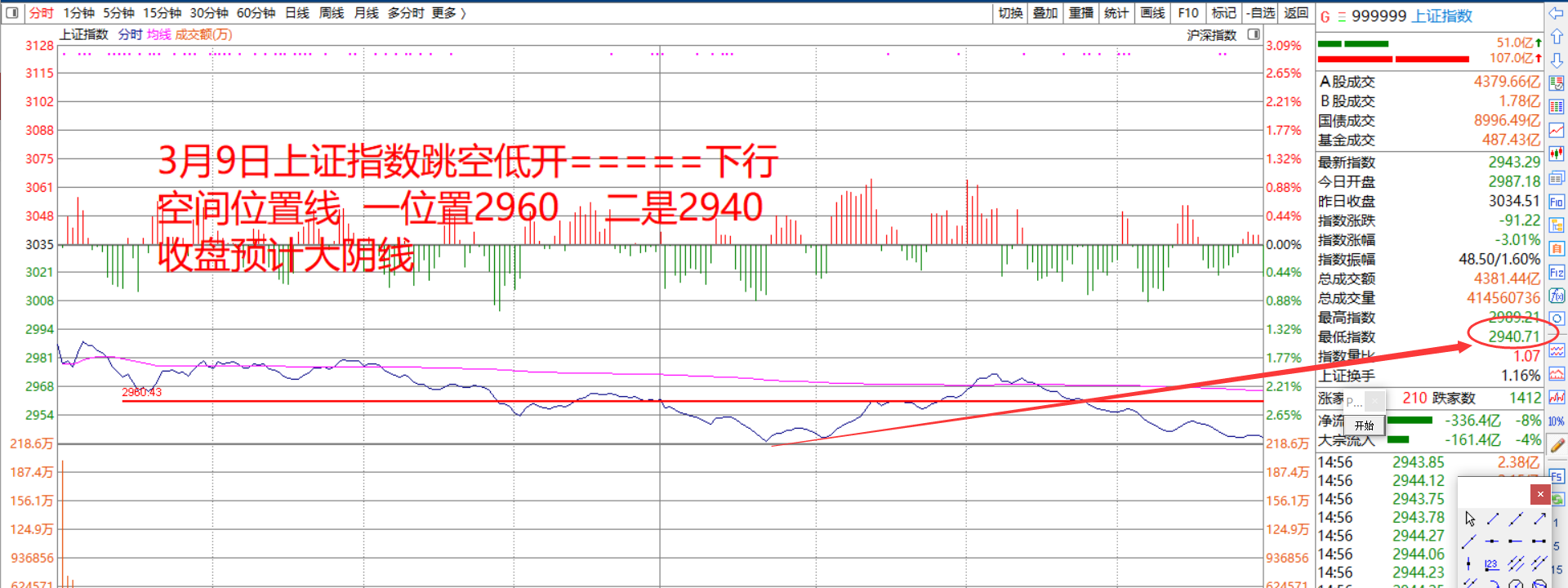The image size is (1568, 588).
Task: Select the pencil drawing sidebar icon
Action: point(1557,445)
